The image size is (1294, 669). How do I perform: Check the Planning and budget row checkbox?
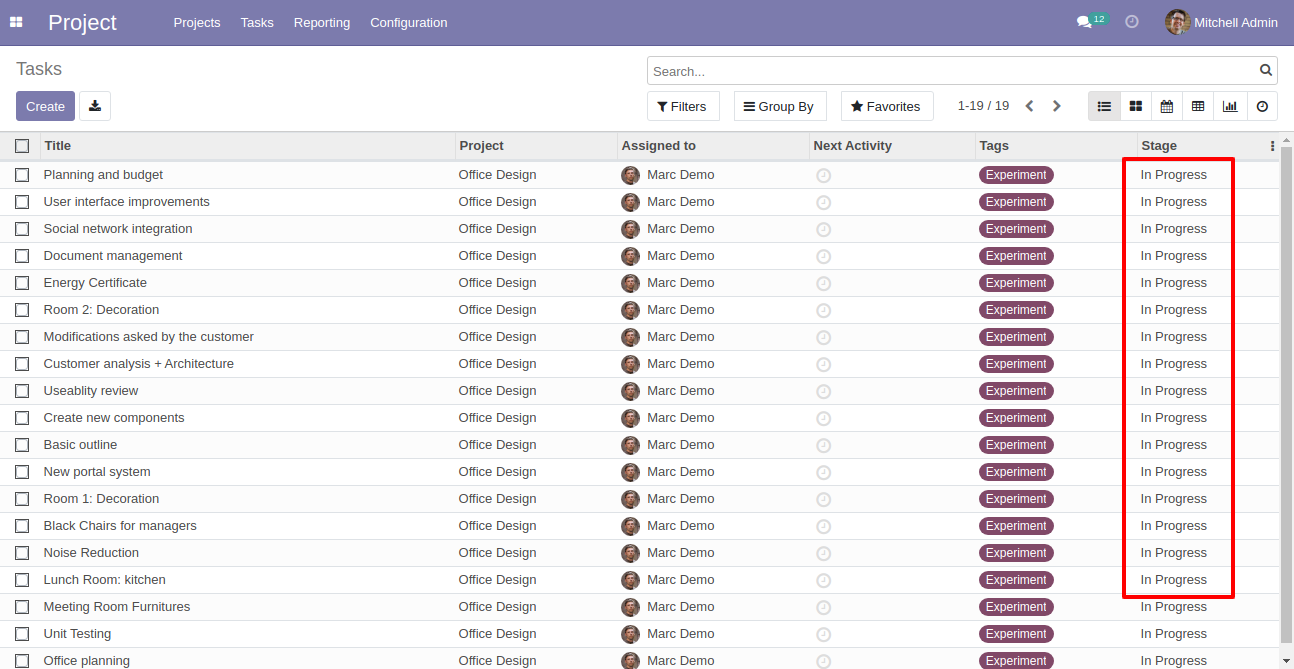click(x=22, y=175)
